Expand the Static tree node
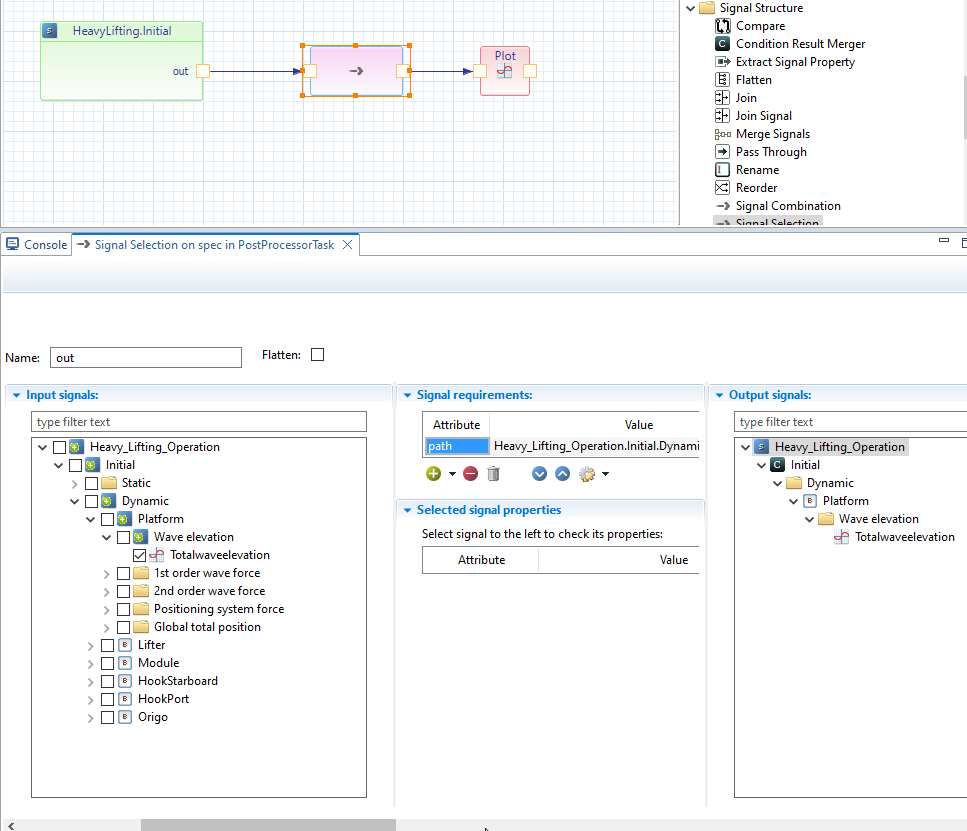The height and width of the screenshot is (831, 967). pos(75,483)
